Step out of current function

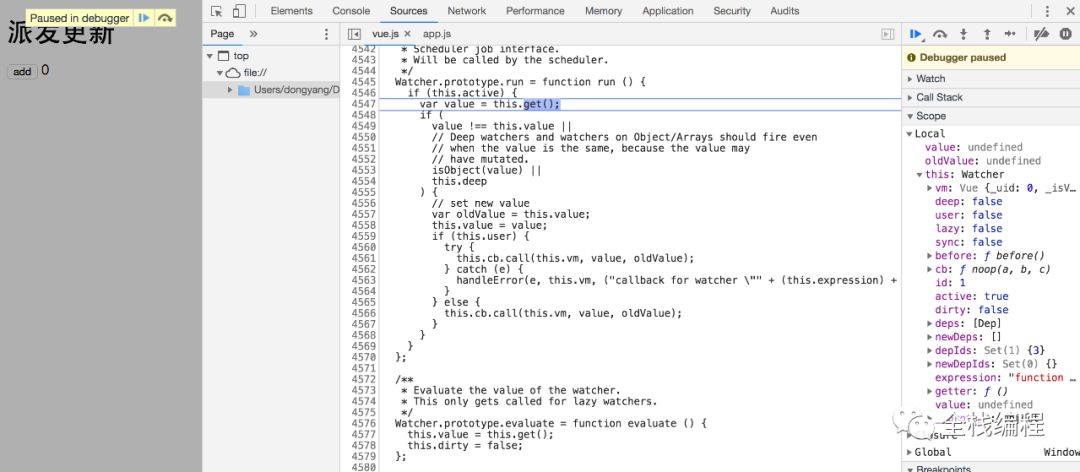tap(986, 34)
